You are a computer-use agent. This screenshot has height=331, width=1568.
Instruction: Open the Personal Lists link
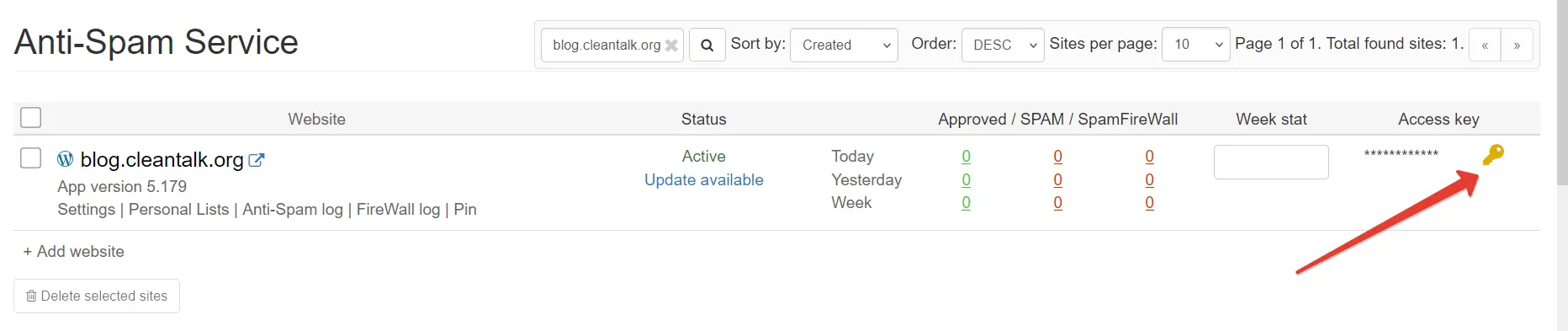[178, 210]
